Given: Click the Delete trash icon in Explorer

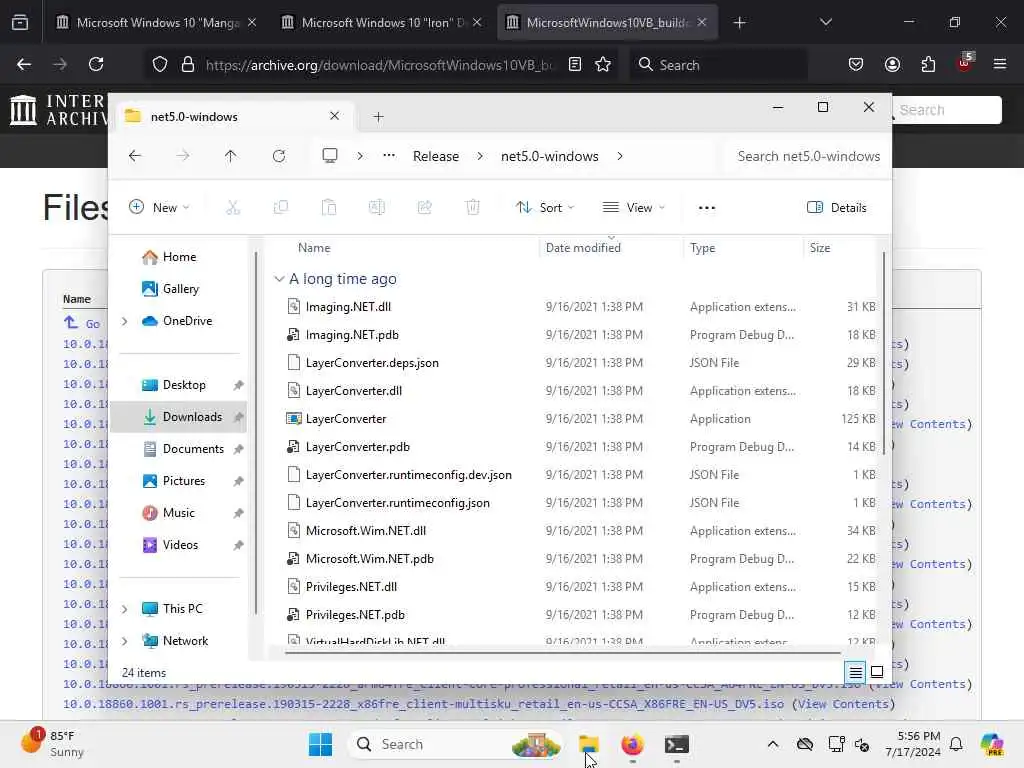Looking at the screenshot, I should point(473,208).
